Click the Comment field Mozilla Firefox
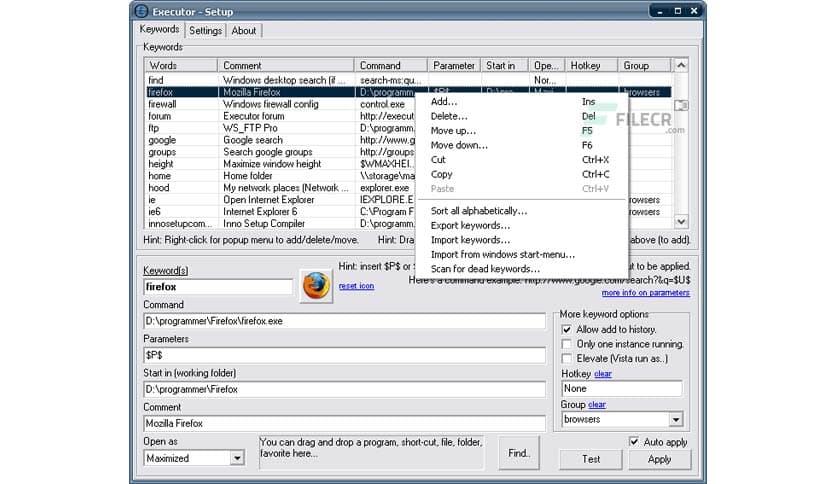 click(344, 423)
